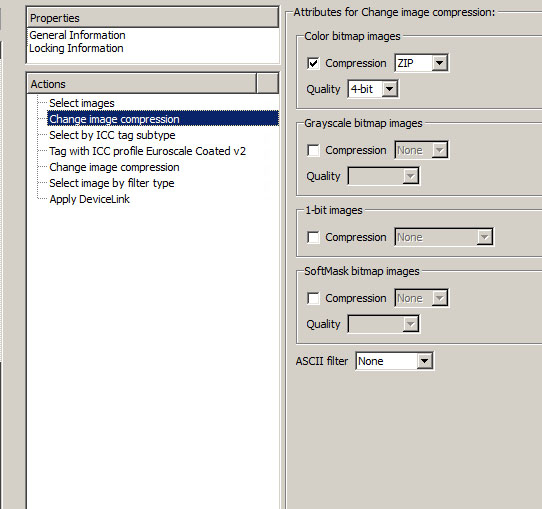The image size is (542, 509).
Task: Click the small blank header beside Actions
Action: [268, 83]
